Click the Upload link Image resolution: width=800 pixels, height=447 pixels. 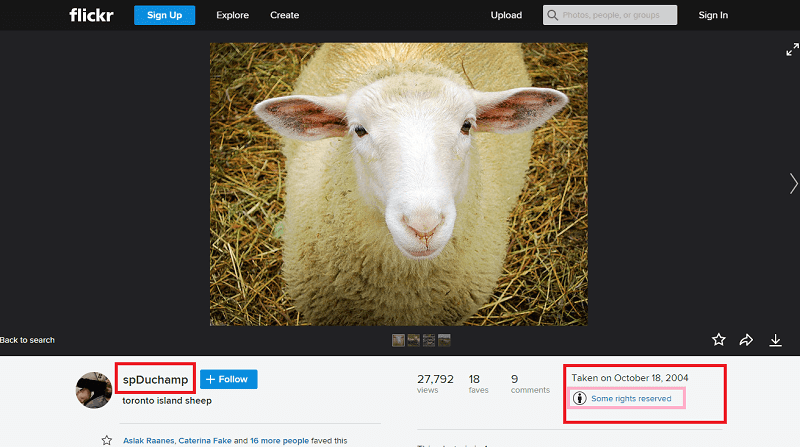click(x=506, y=15)
